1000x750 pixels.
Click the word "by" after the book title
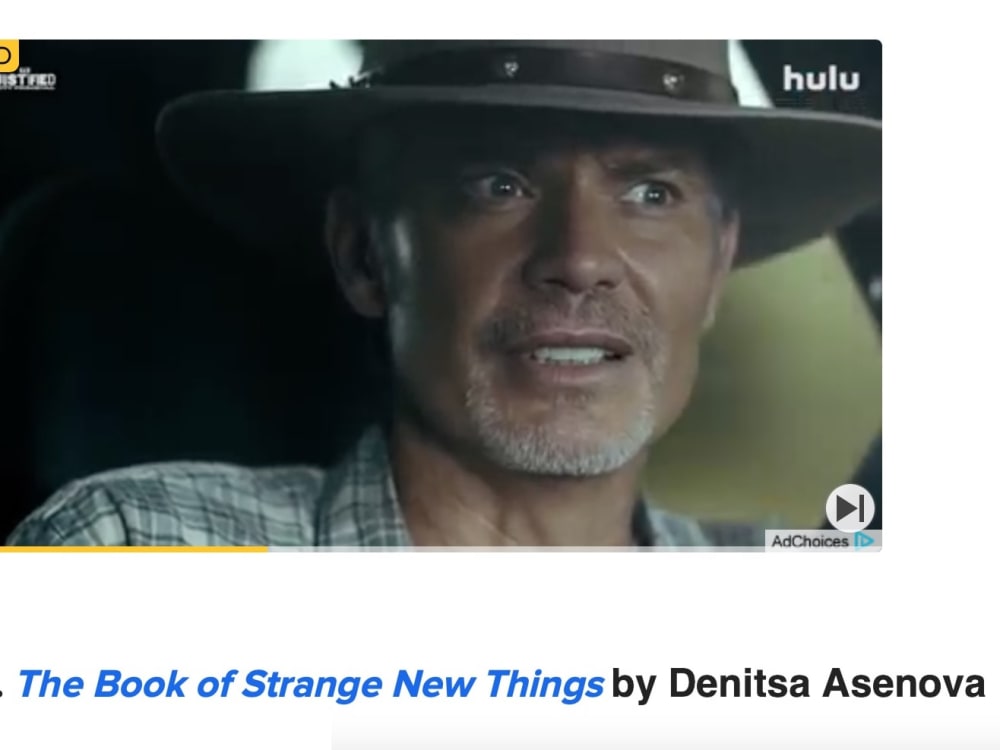633,684
